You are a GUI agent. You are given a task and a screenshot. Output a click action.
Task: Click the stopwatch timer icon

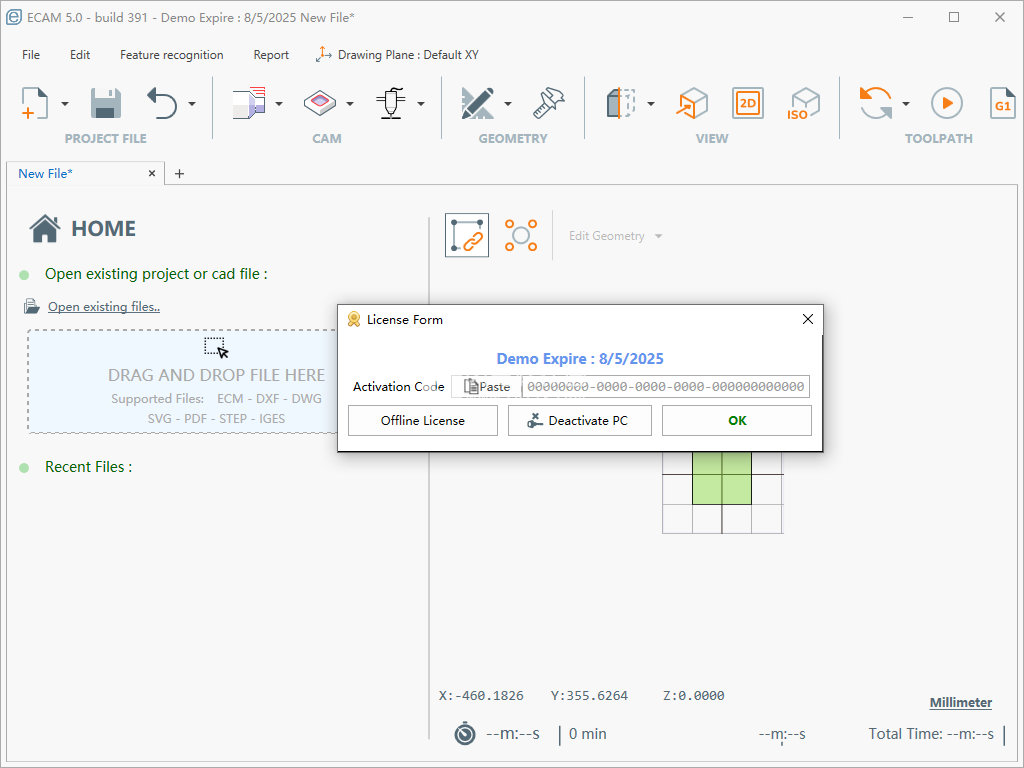[x=465, y=733]
